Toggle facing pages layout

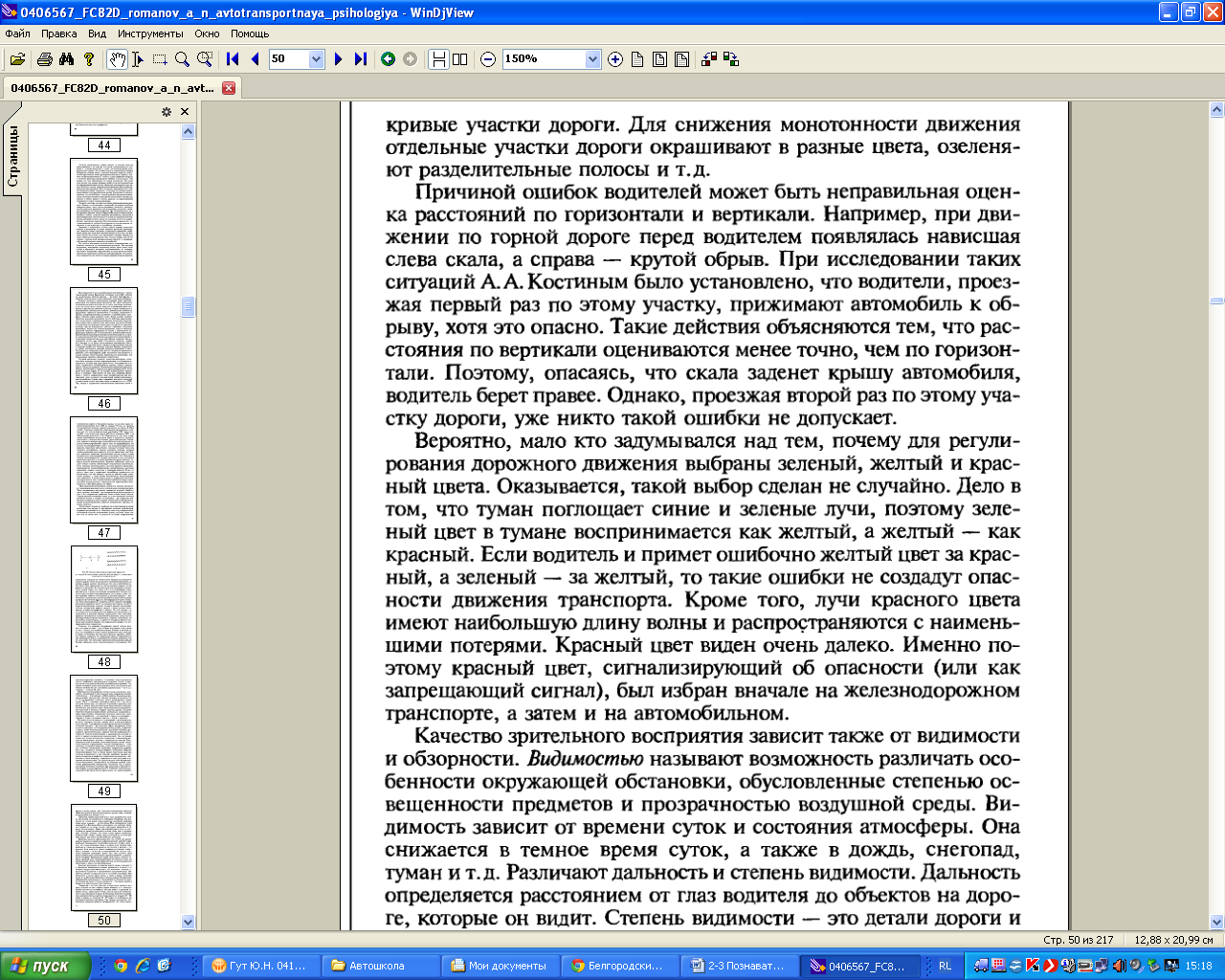pos(460,59)
